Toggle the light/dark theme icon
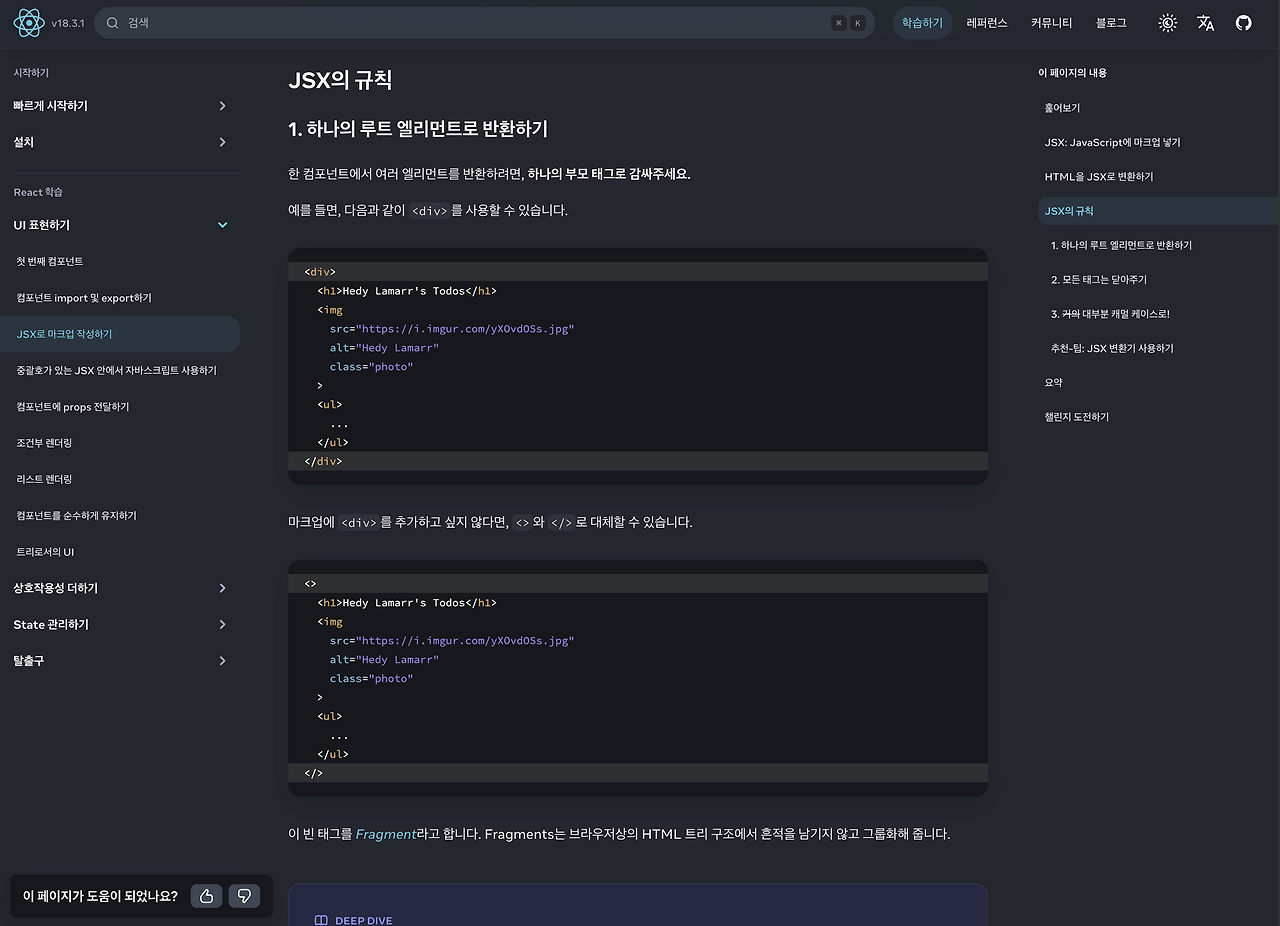This screenshot has width=1280, height=926. click(1167, 23)
